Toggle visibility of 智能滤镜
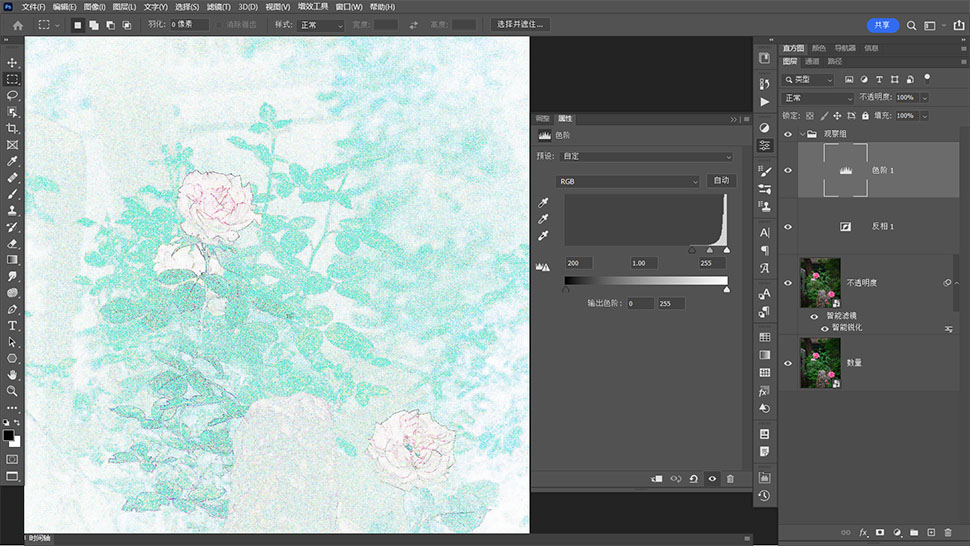970x546 pixels. [814, 317]
